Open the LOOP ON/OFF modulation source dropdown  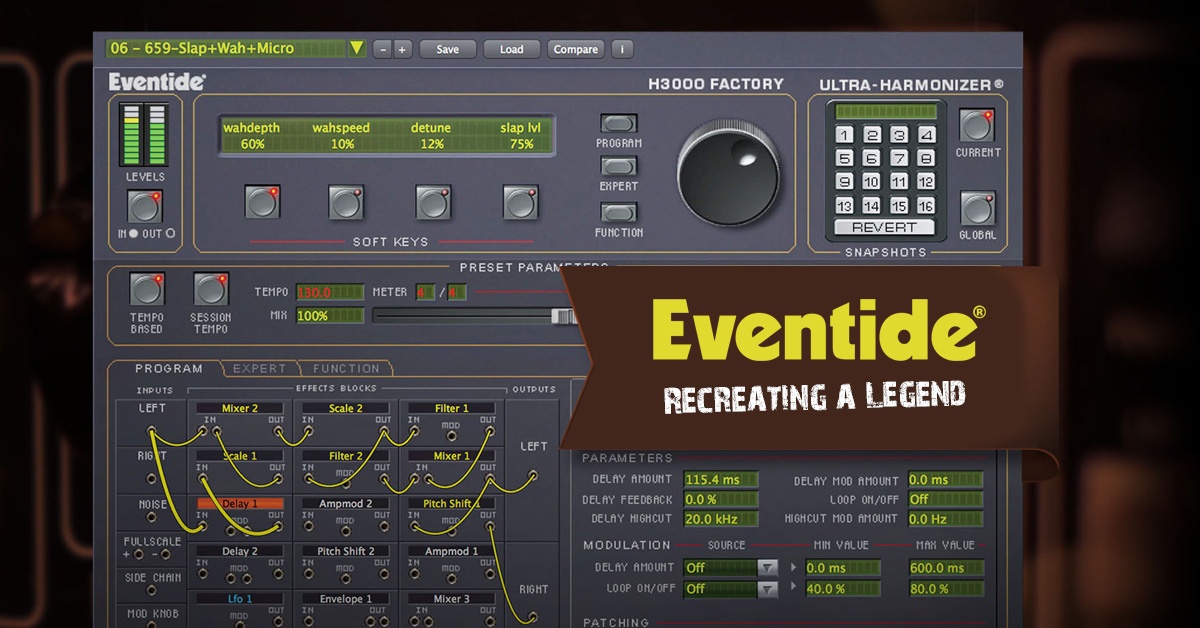[x=768, y=588]
